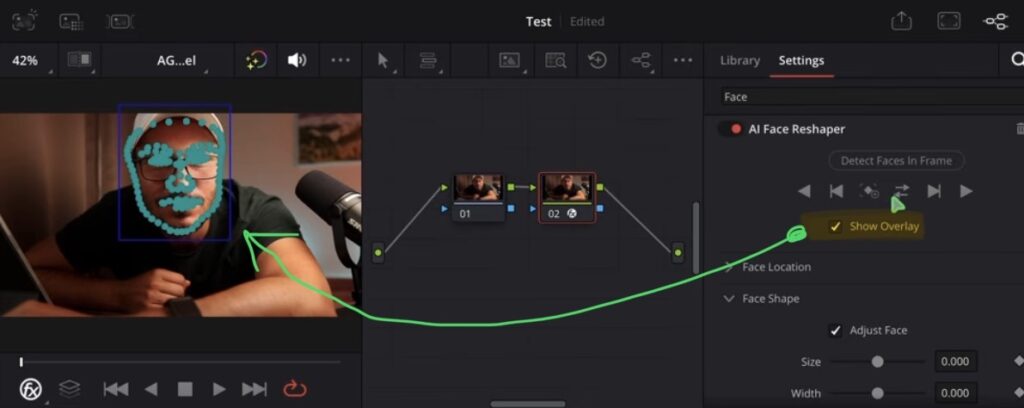Toggle the node graph panel icon
Image resolution: width=1024 pixels, height=408 pixels.
996,22
